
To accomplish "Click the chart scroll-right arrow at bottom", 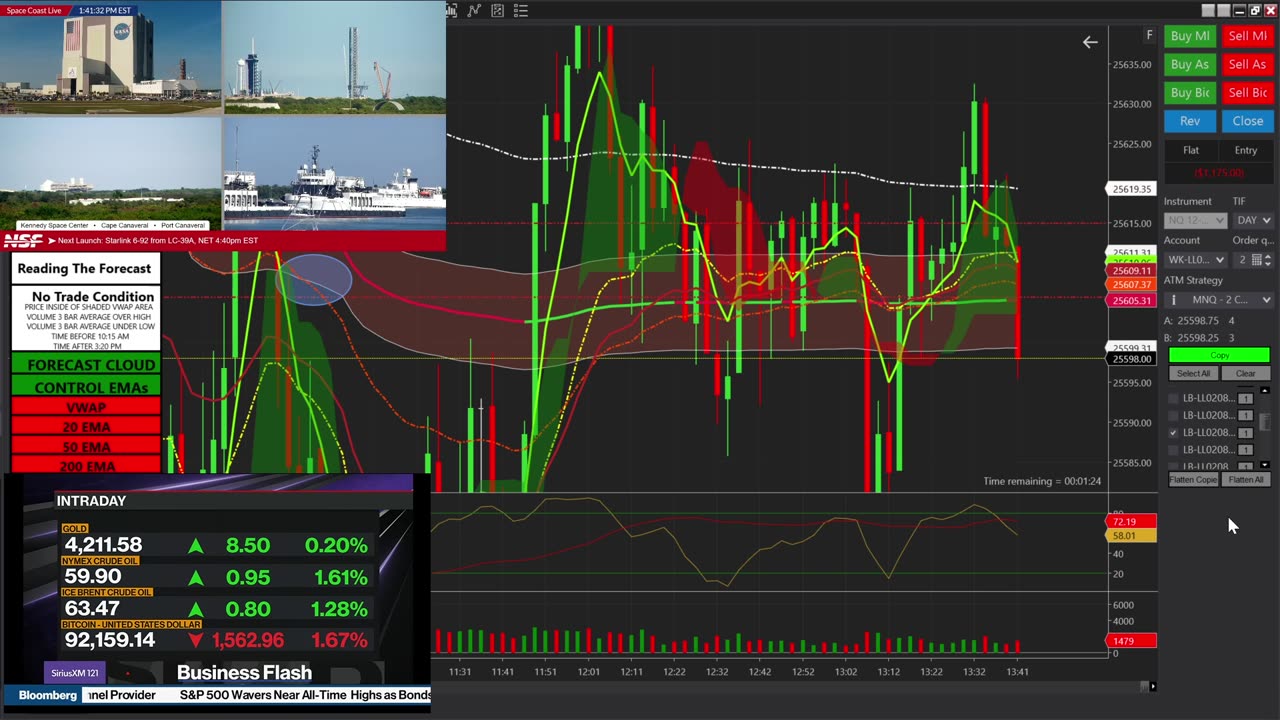I will pyautogui.click(x=1153, y=686).
